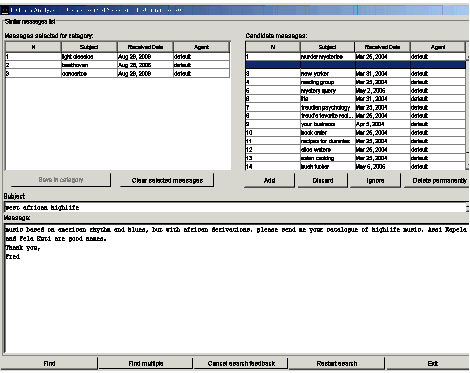Click the greyed Save in category button
Image resolution: width=470 pixels, height=373 pixels.
61,180
